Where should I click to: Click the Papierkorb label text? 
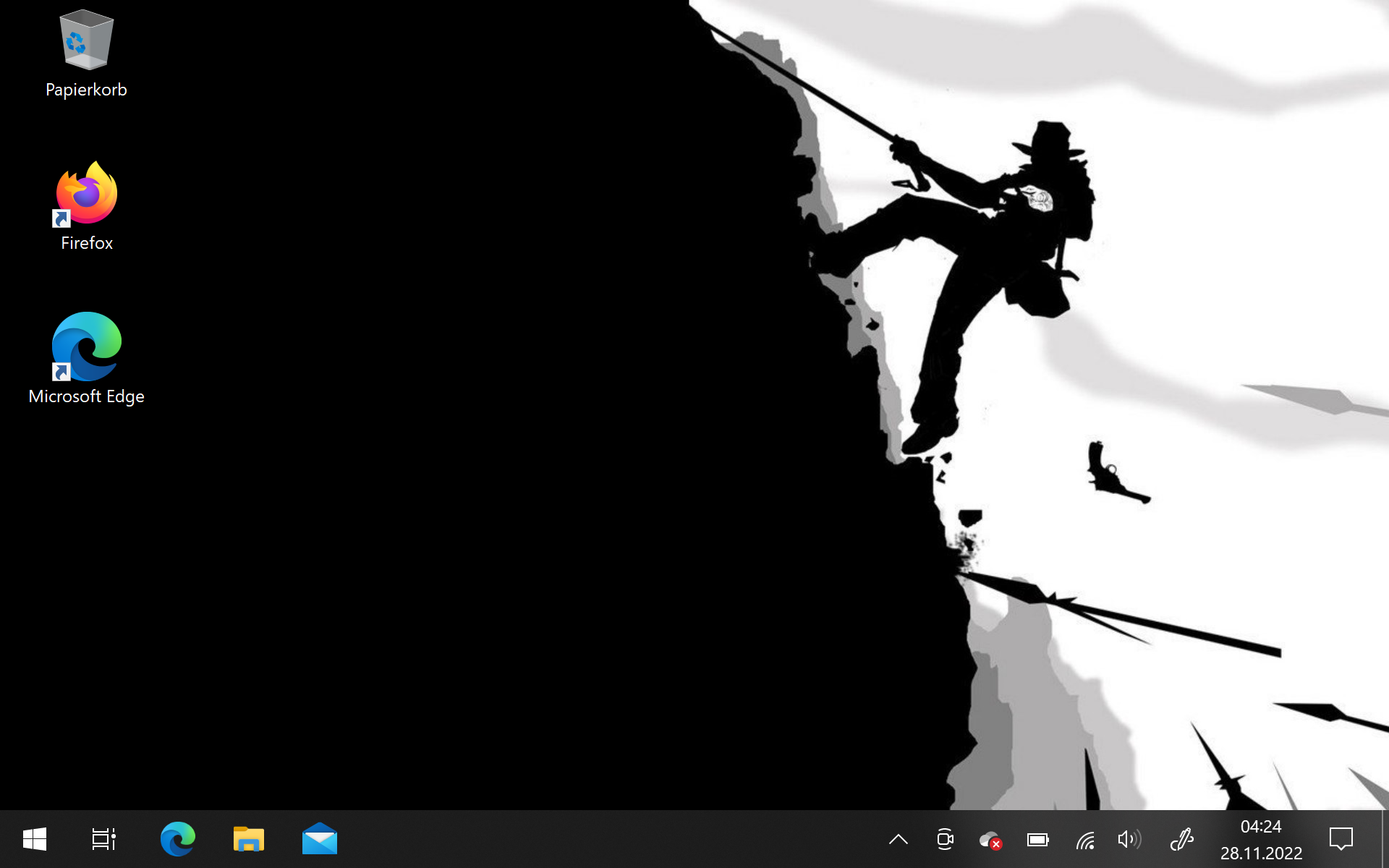[86, 90]
